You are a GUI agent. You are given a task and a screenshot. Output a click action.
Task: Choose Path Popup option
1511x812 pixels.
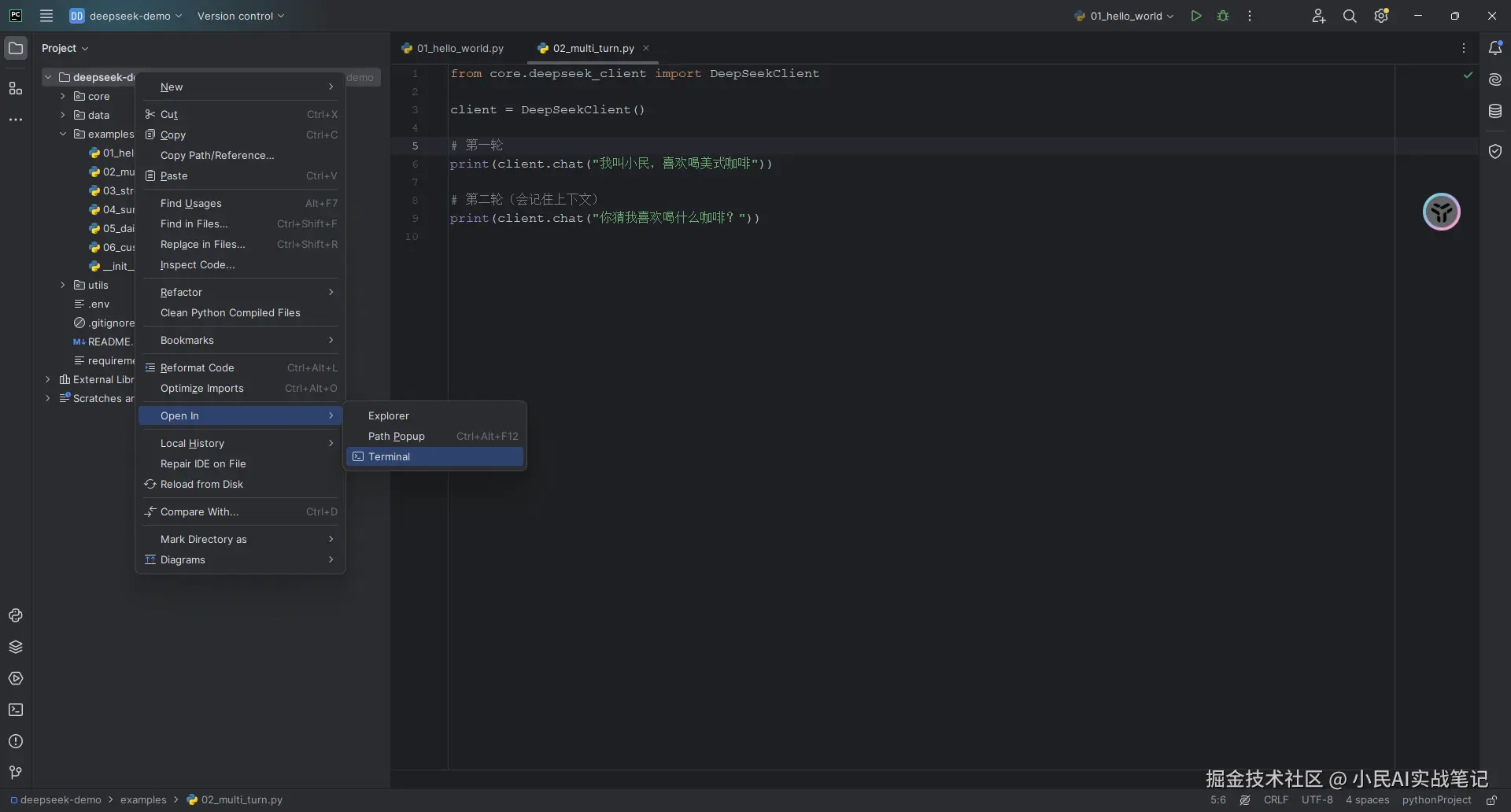434,436
